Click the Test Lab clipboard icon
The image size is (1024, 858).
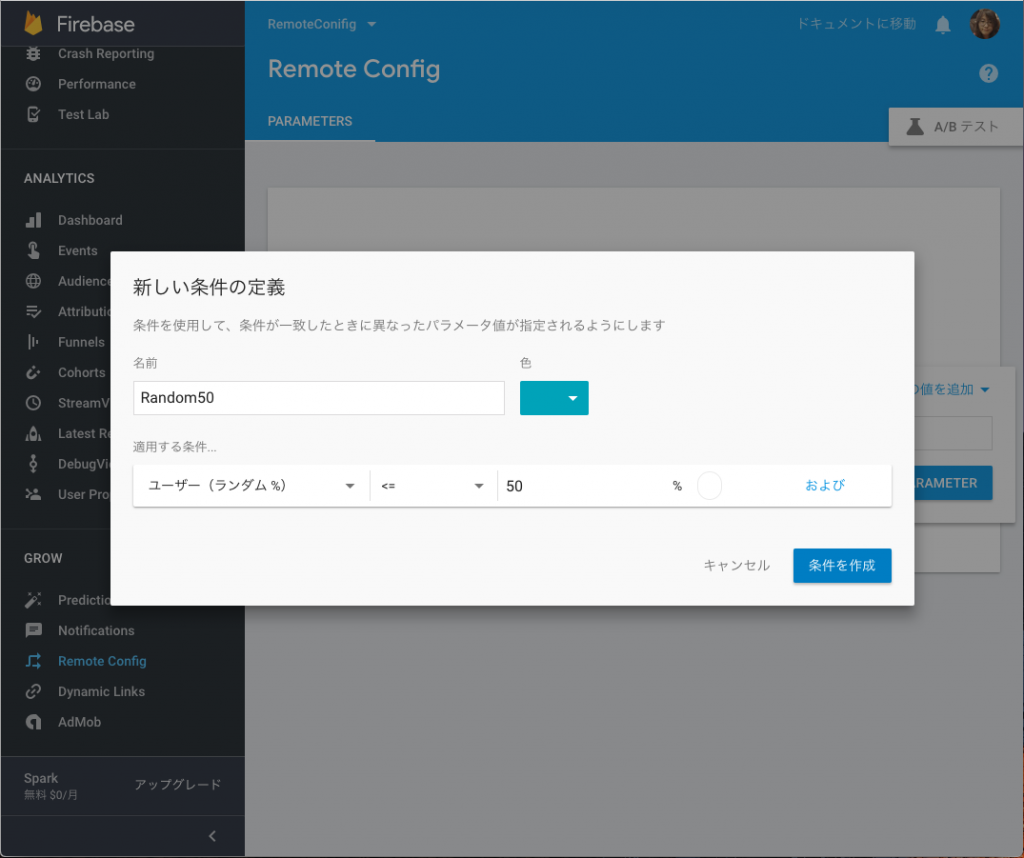click(x=33, y=114)
